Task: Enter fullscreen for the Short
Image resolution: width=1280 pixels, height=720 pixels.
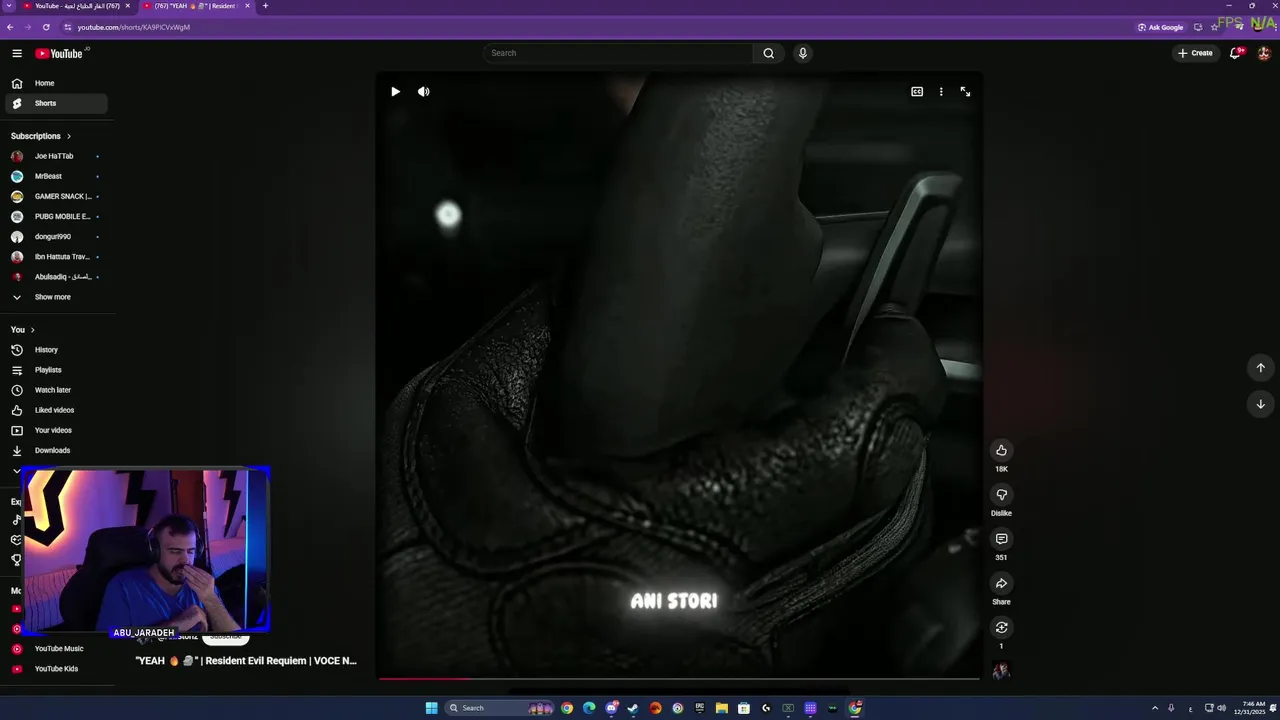Action: click(965, 91)
